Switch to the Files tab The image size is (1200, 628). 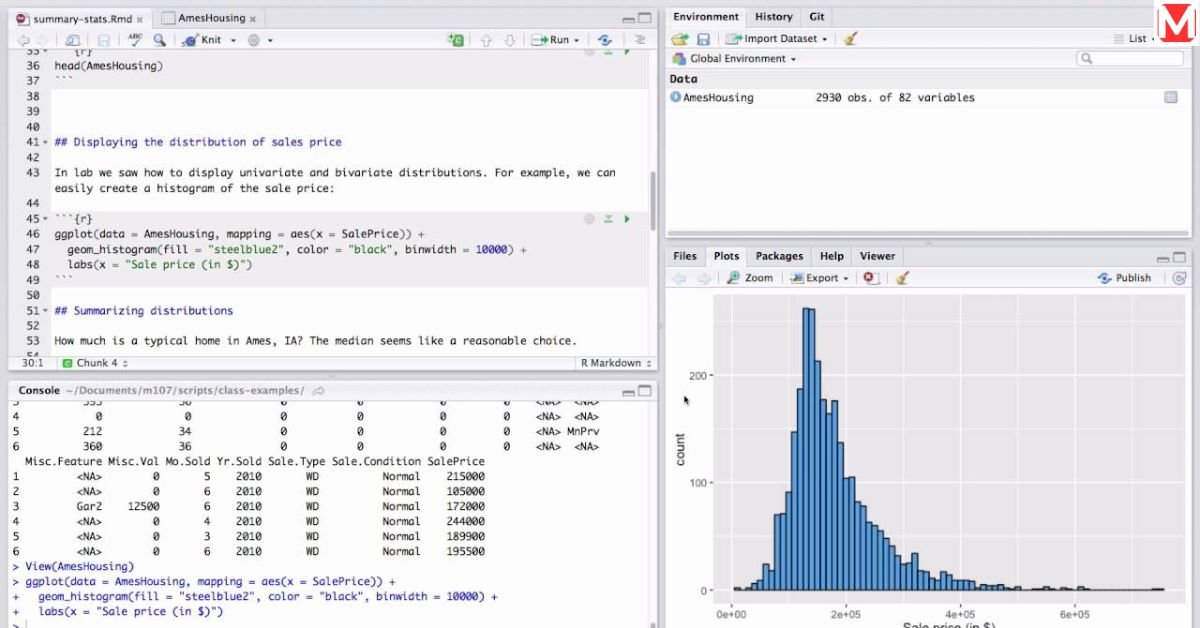pyautogui.click(x=685, y=256)
